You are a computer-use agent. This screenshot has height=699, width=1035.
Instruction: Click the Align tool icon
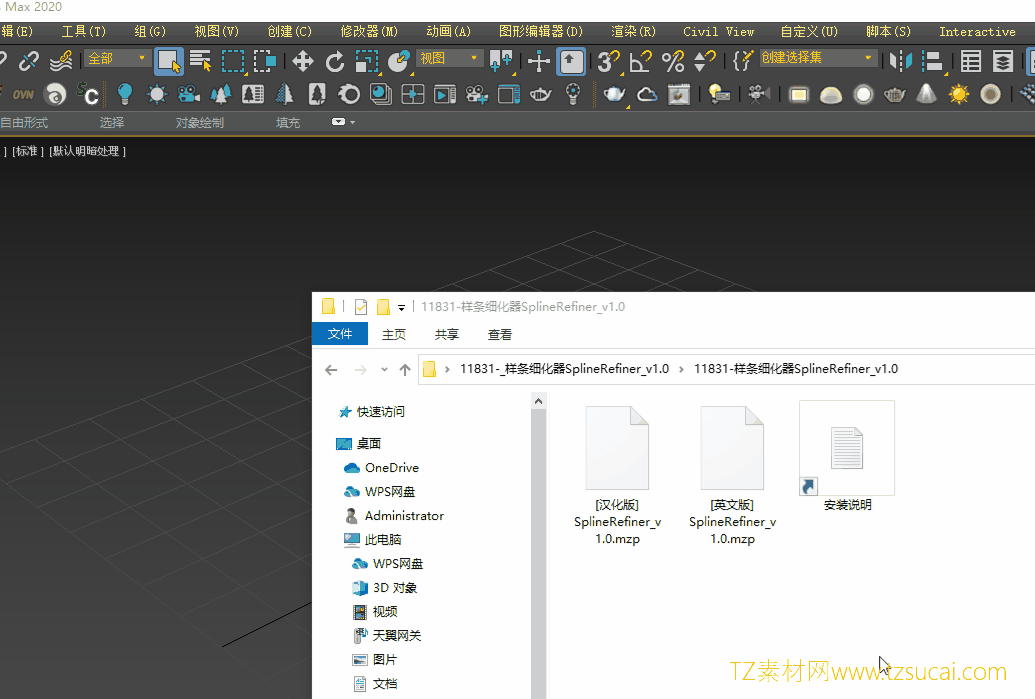933,61
